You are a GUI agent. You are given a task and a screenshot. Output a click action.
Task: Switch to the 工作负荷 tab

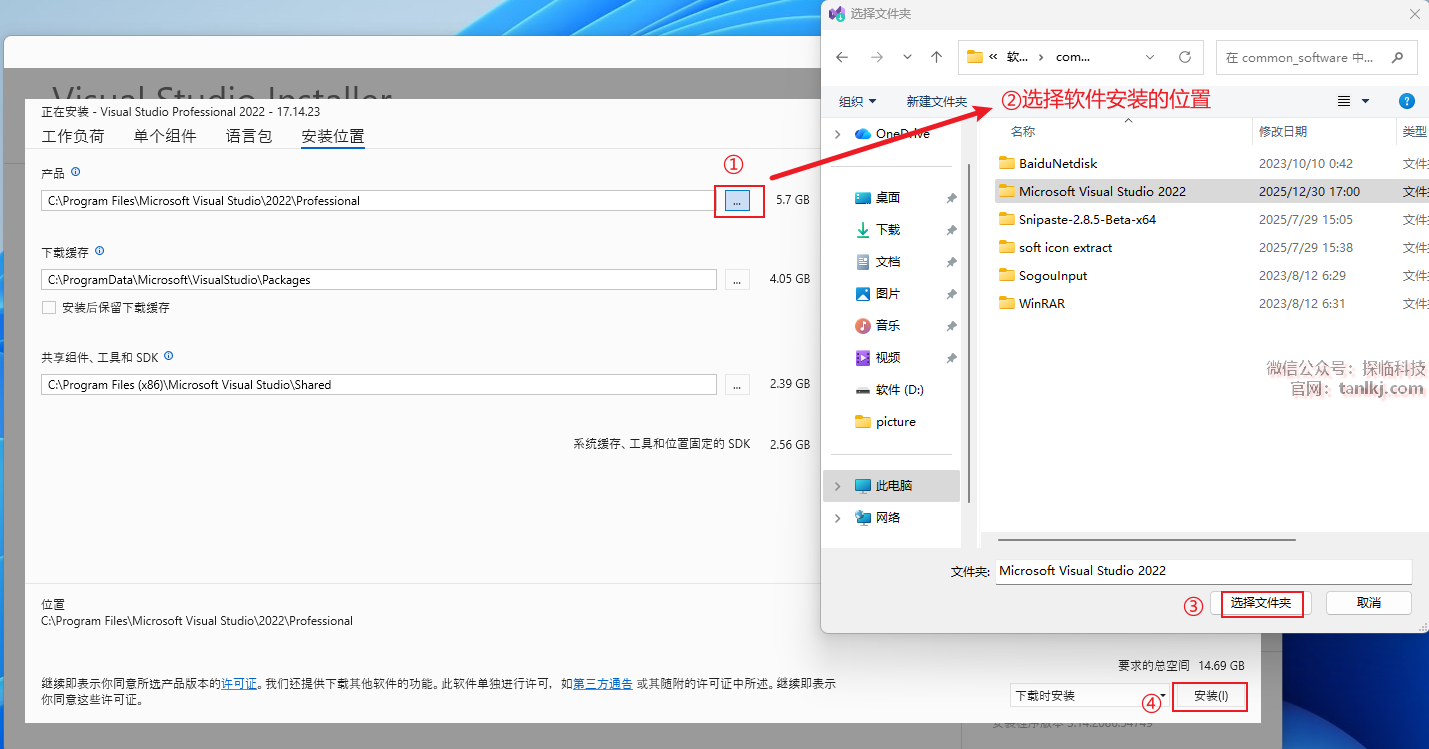coord(73,137)
